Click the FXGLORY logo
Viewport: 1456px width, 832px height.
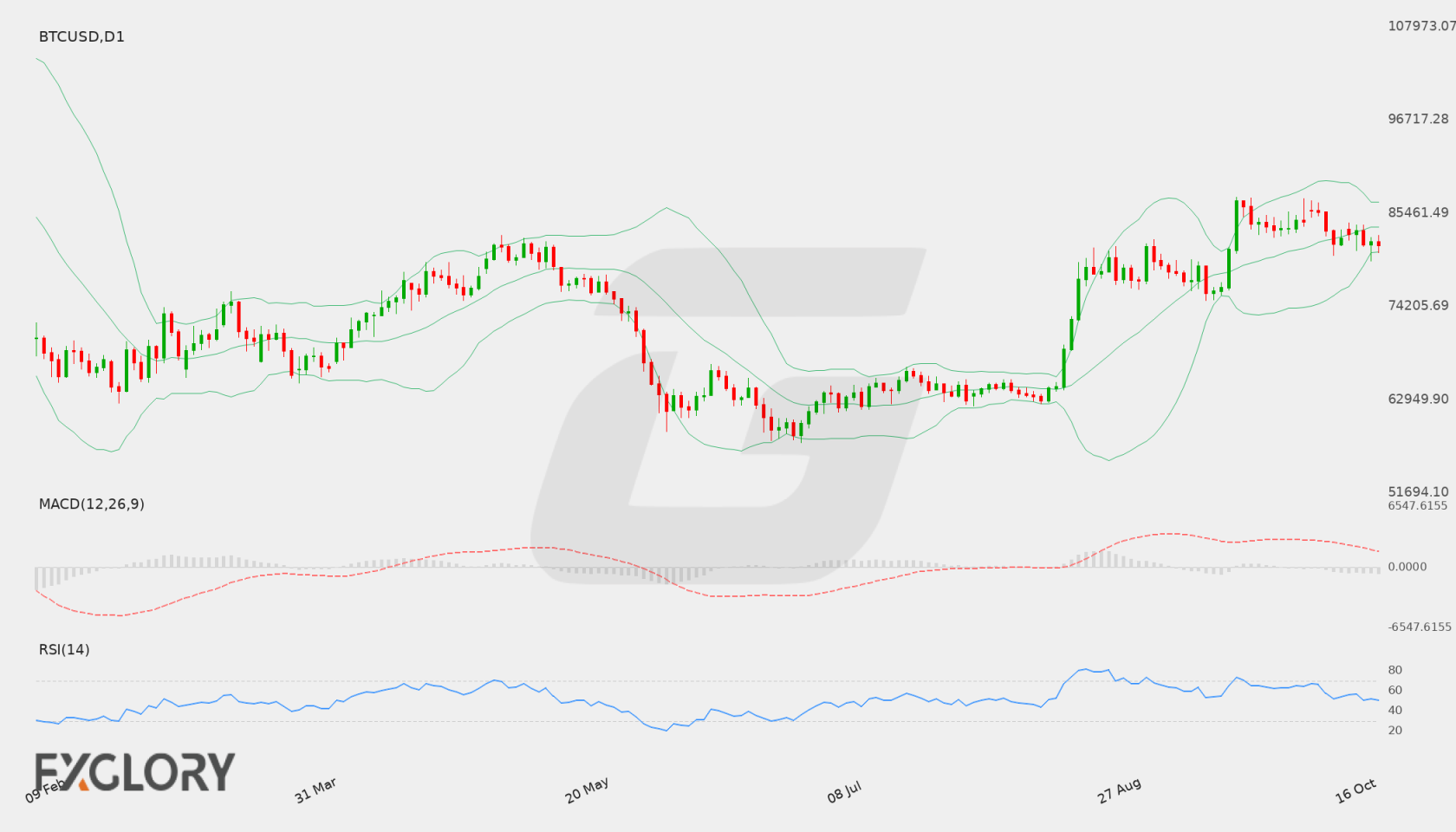point(134,771)
